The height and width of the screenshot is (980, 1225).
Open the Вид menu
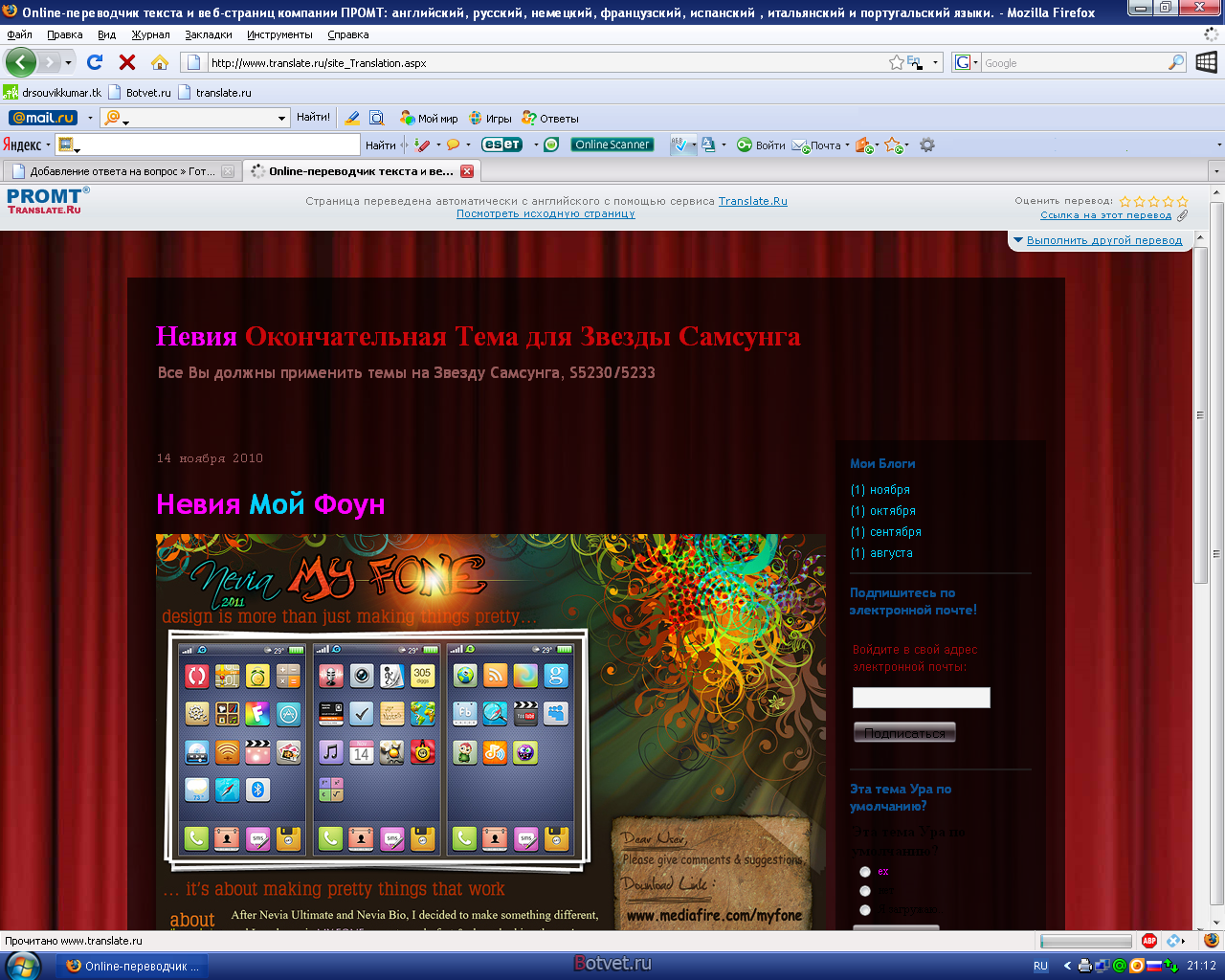coord(107,34)
